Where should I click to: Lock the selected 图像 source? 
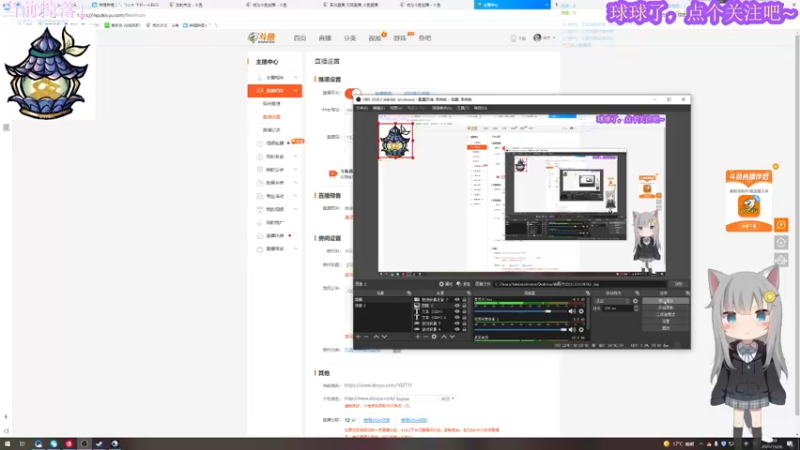point(464,306)
